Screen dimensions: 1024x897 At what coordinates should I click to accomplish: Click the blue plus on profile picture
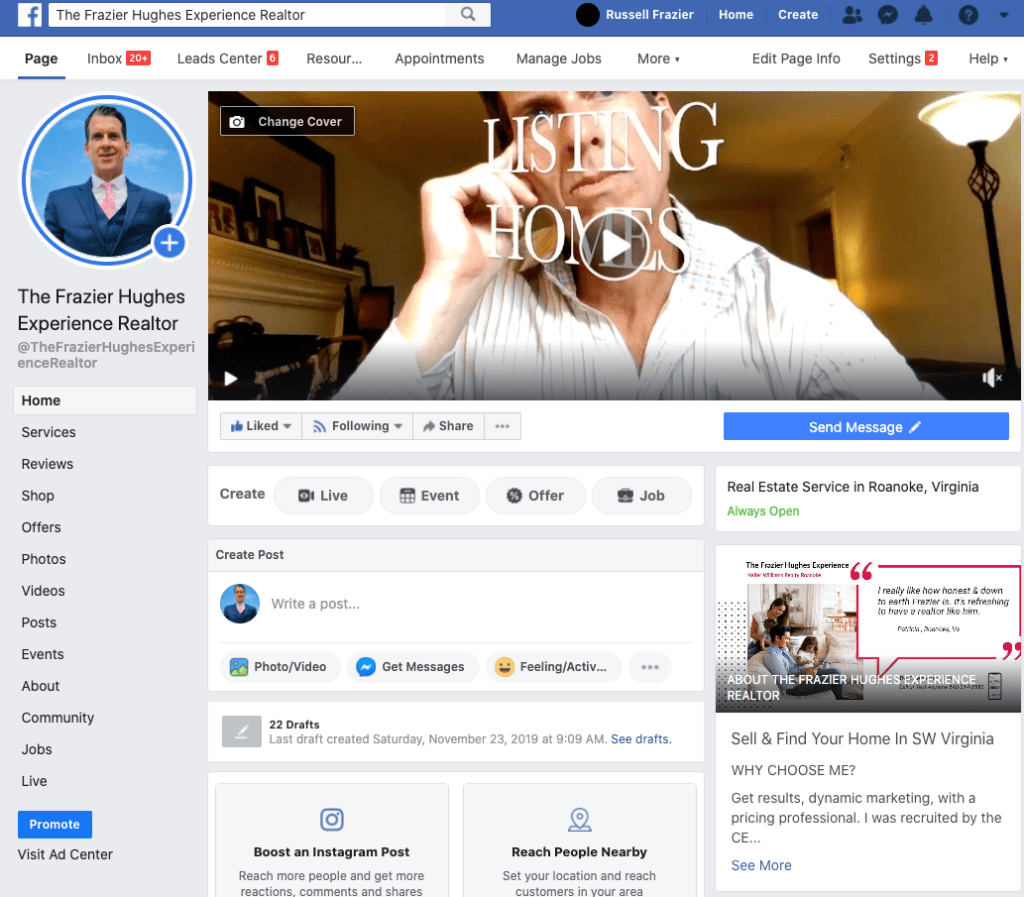click(169, 242)
